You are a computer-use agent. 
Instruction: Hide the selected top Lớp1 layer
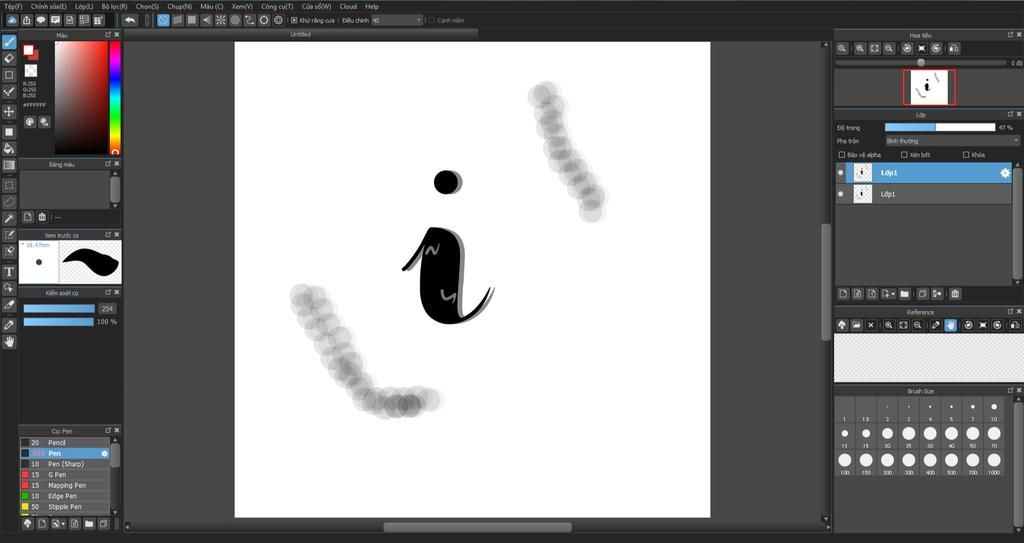coord(840,173)
